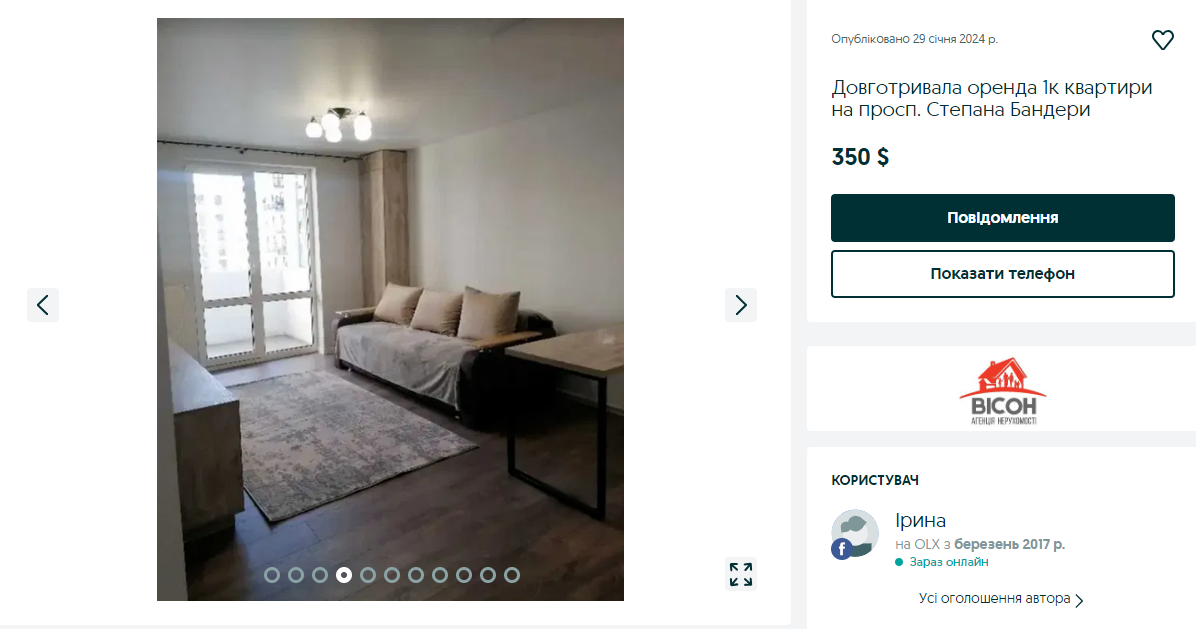The image size is (1196, 629).
Task: Click the Повідомлення button
Action: click(x=1002, y=218)
